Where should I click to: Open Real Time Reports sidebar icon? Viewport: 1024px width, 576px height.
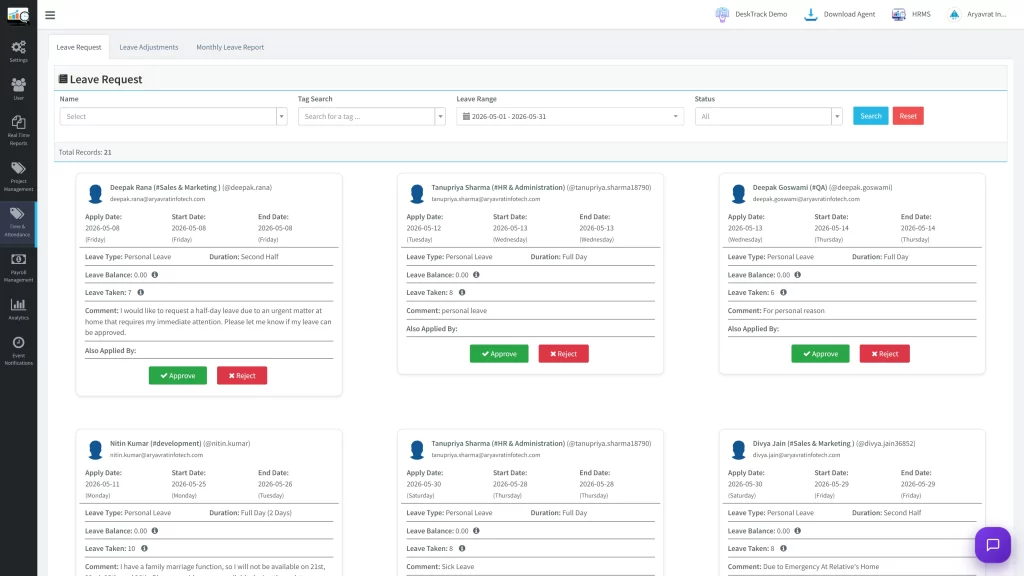(18, 130)
